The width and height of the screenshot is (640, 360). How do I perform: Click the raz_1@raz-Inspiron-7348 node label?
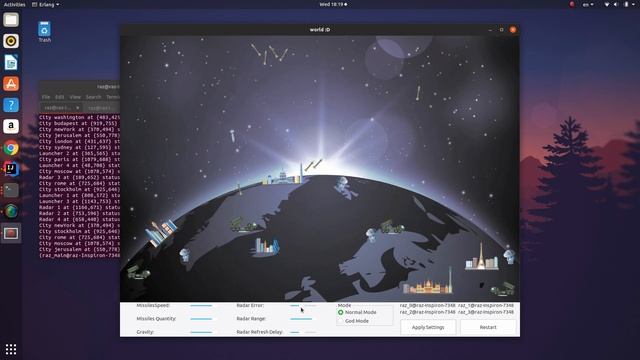486,305
